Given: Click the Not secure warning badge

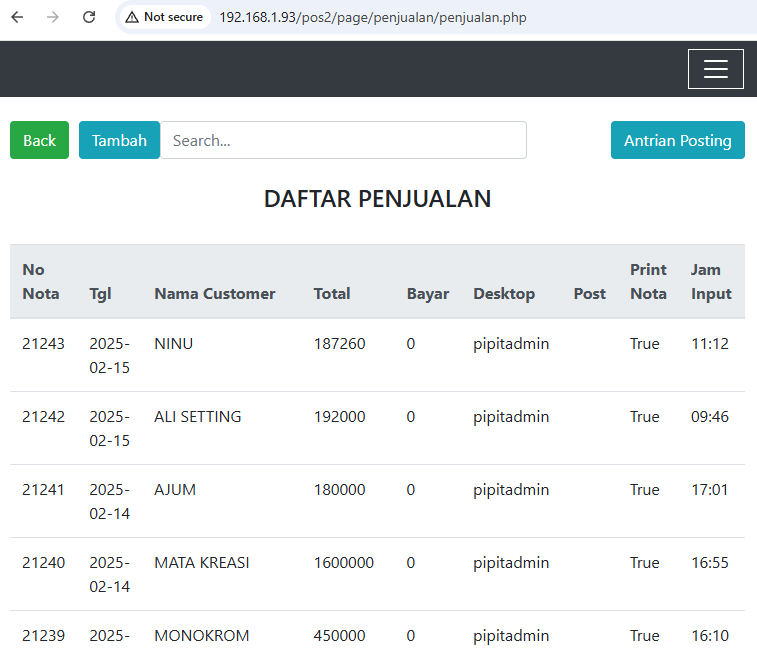Looking at the screenshot, I should point(164,17).
